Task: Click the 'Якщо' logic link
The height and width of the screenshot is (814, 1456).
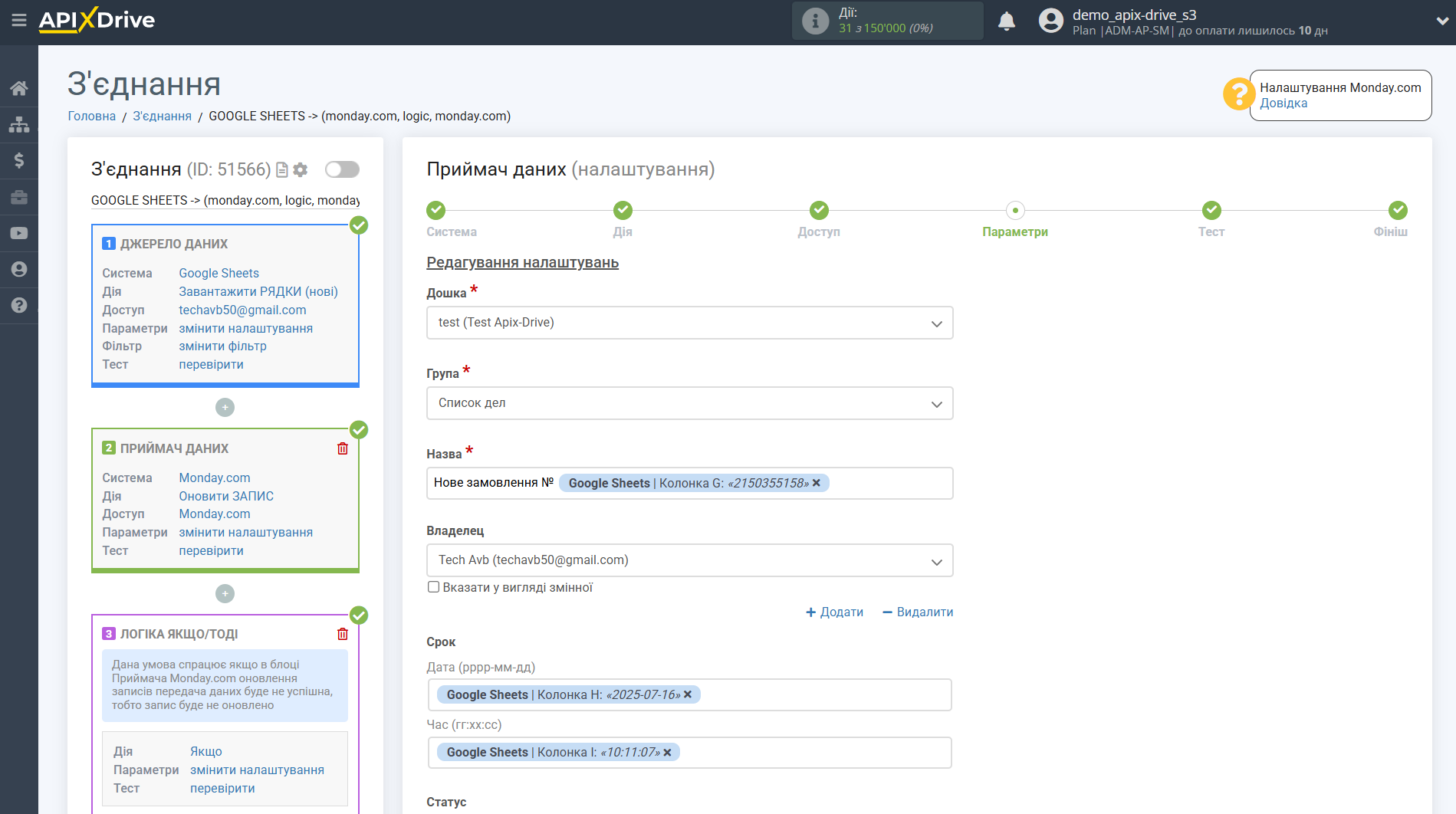Action: 206,751
